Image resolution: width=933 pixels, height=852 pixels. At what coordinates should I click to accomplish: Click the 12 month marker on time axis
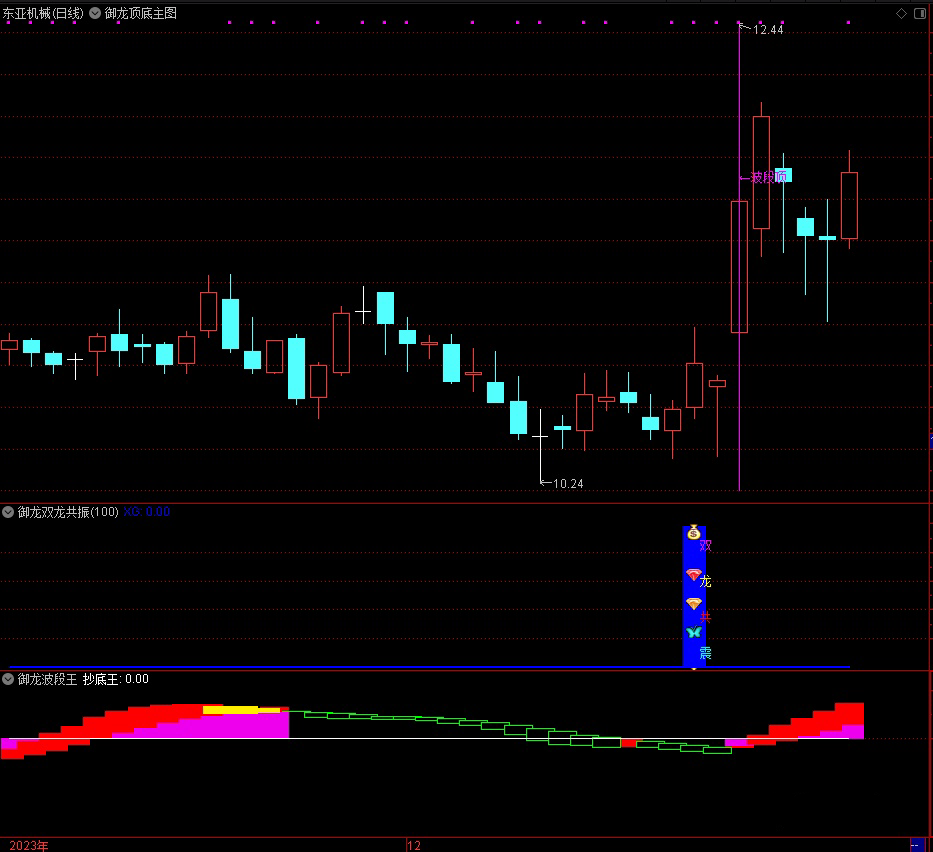(x=414, y=845)
